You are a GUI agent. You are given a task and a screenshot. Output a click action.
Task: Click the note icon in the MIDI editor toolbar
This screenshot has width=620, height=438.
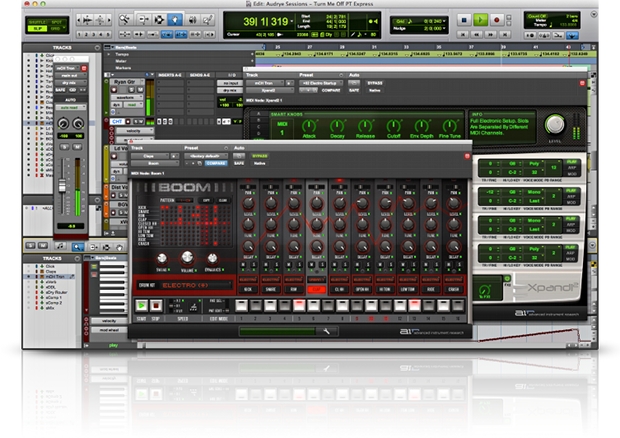click(60, 246)
